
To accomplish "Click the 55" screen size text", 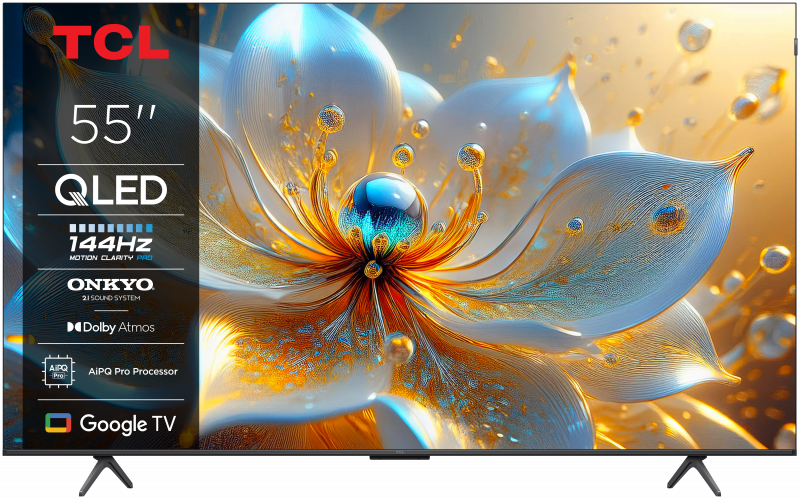I will 110,125.
